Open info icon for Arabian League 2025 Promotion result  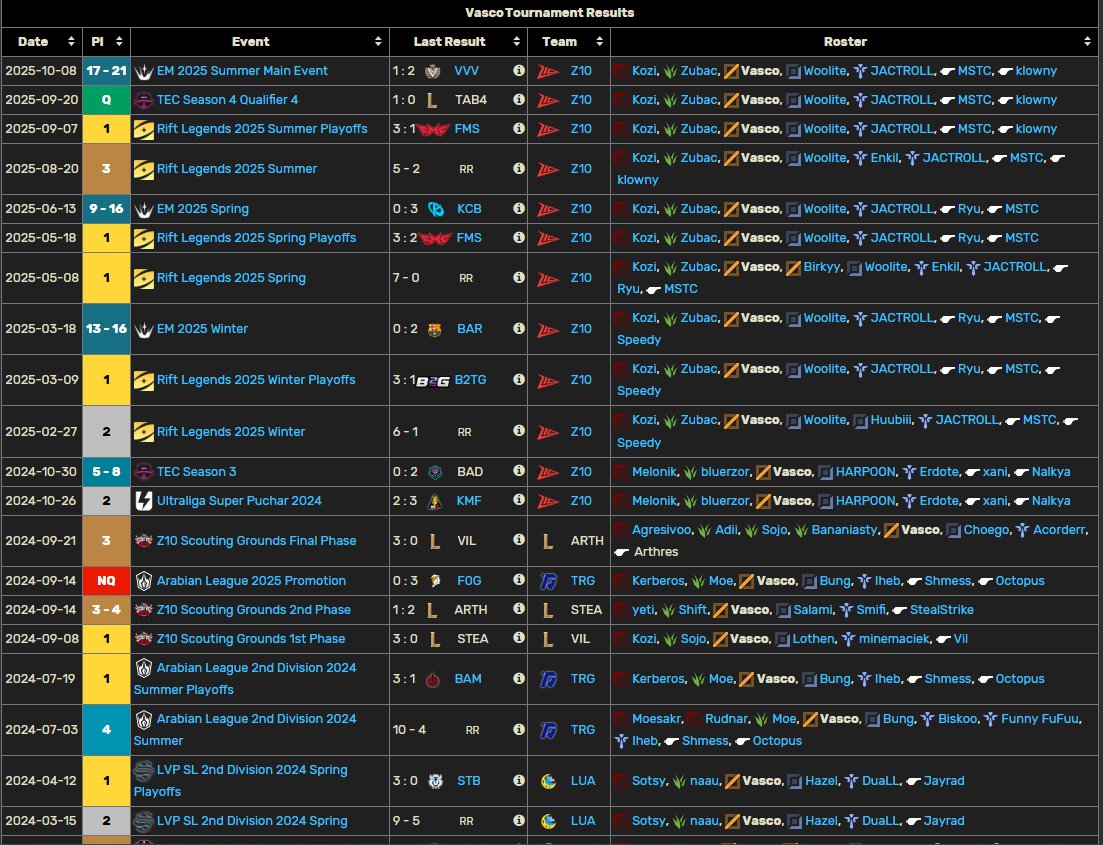(518, 580)
